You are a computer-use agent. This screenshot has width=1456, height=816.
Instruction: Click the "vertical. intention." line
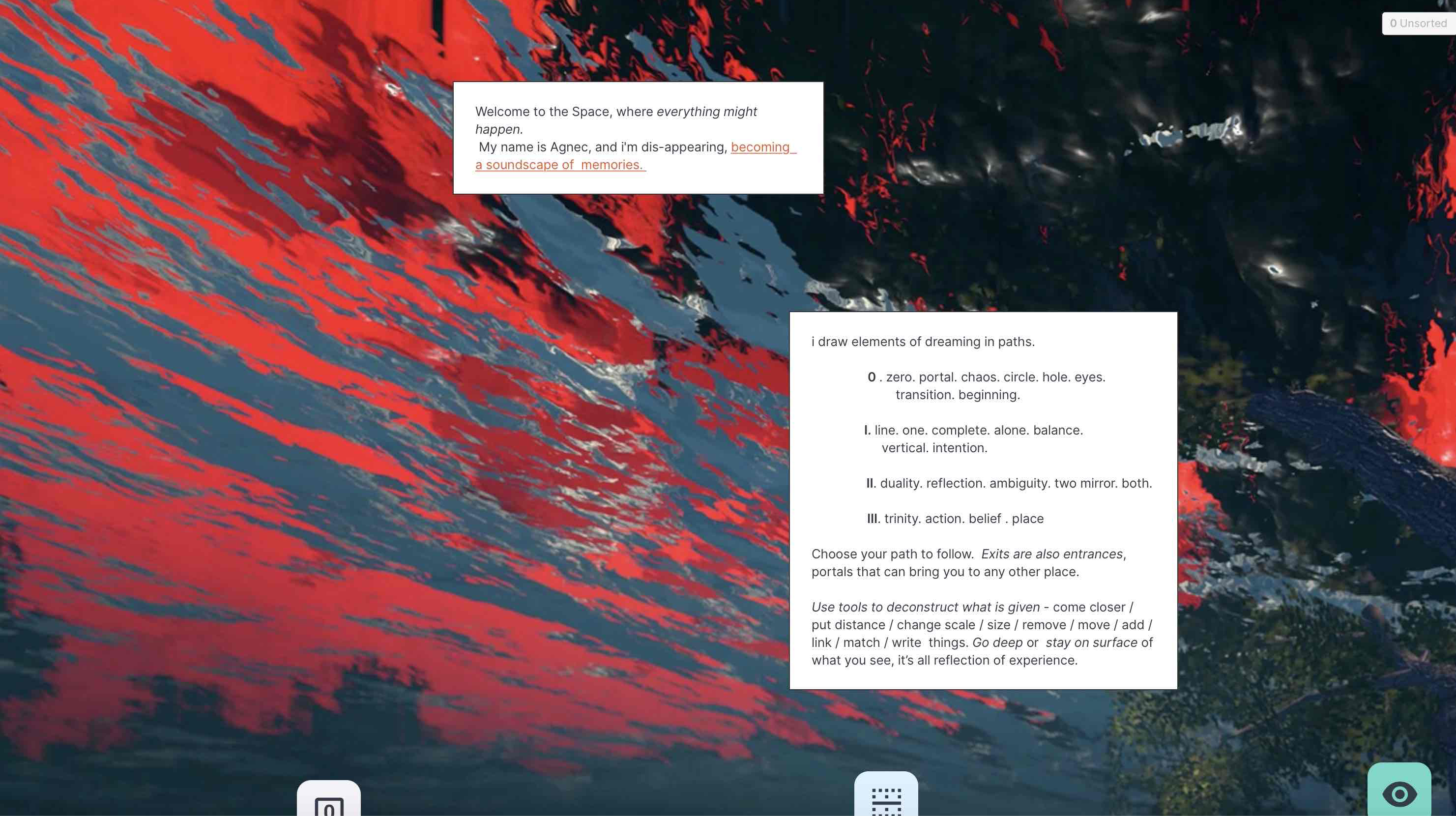pyautogui.click(x=934, y=447)
